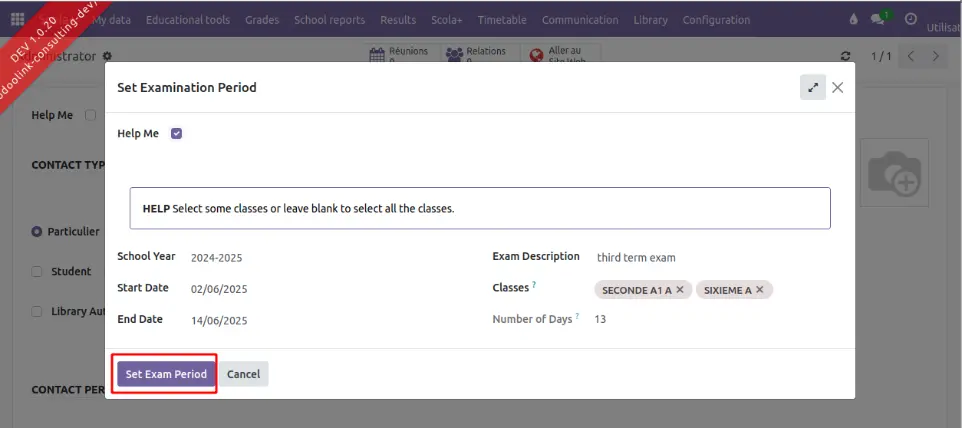Remove the SECONDE A1 A class tag

[x=680, y=290]
